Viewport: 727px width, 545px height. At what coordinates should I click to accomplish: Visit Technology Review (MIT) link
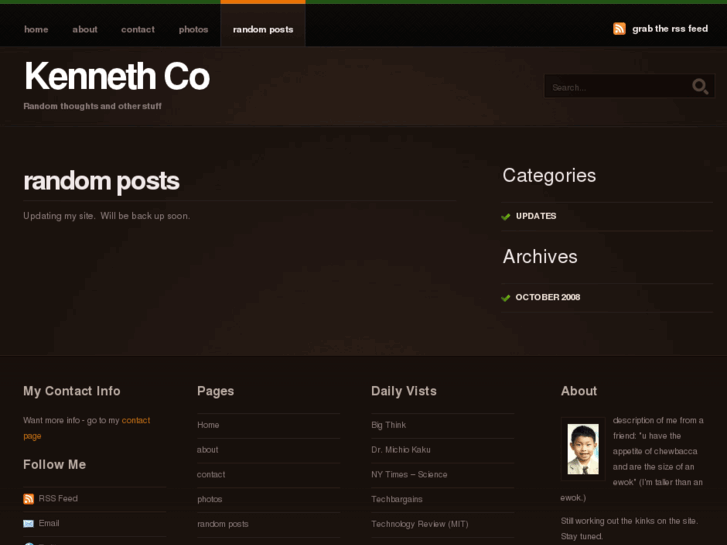point(420,524)
